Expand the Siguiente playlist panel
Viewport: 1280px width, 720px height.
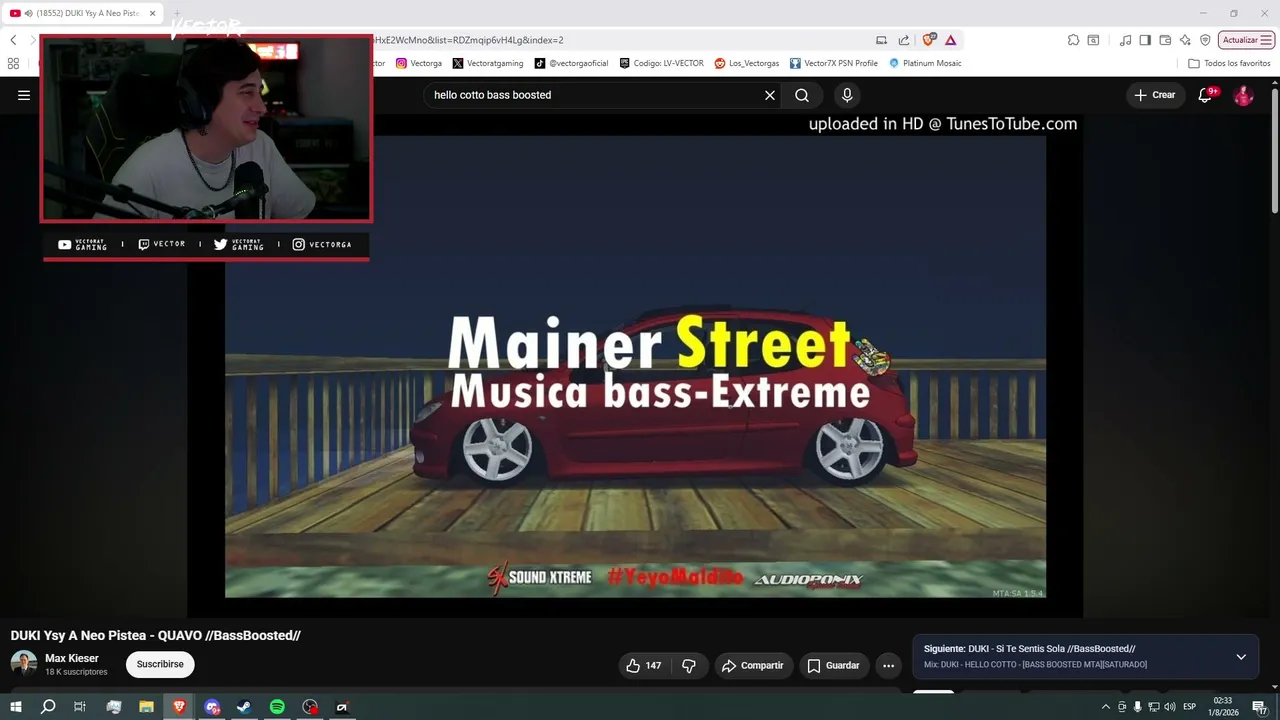click(1241, 657)
